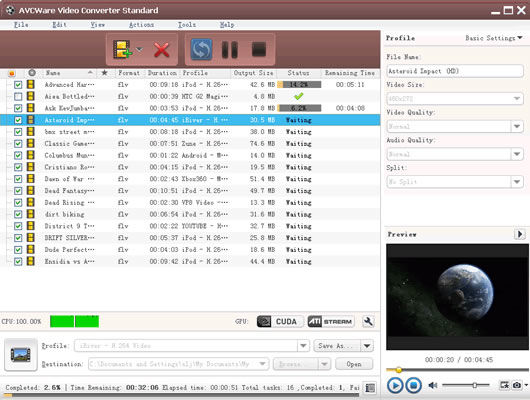Open the log icon in status bar
The image size is (530, 400).
pos(370,388)
